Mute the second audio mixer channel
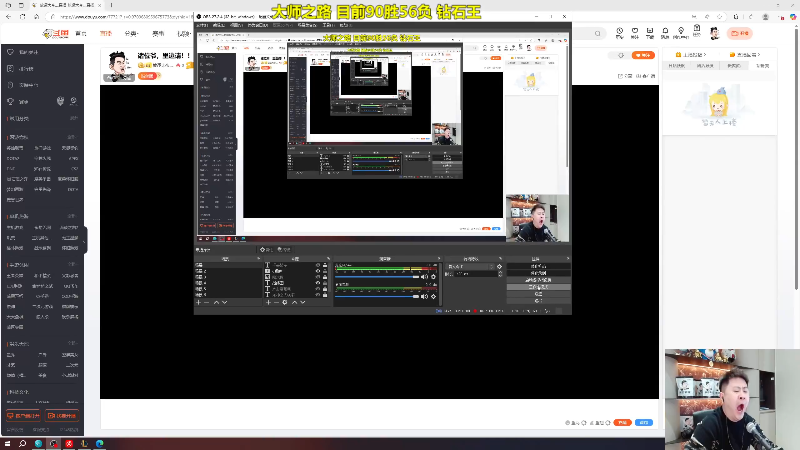 pos(424,296)
